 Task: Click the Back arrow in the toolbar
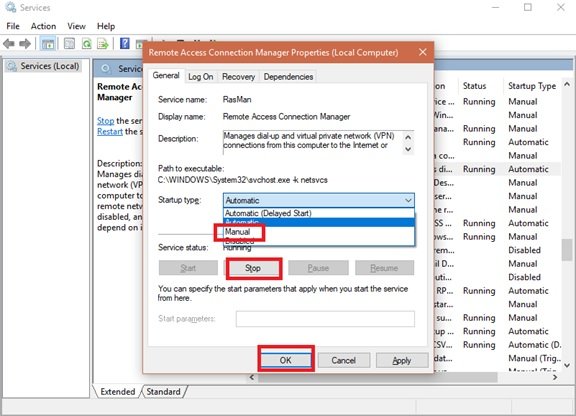(x=9, y=44)
